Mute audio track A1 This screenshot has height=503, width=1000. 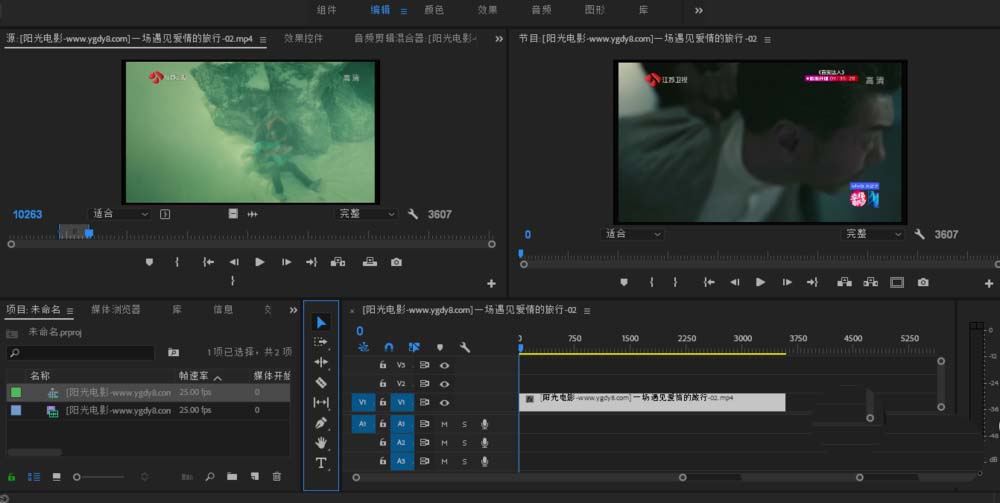tap(444, 424)
